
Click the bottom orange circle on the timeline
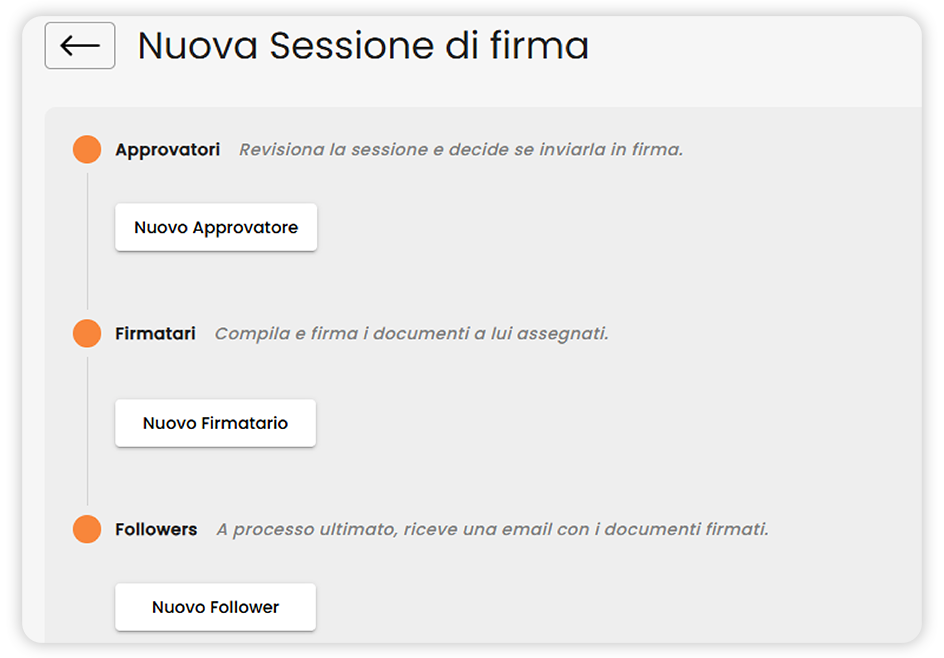click(87, 529)
